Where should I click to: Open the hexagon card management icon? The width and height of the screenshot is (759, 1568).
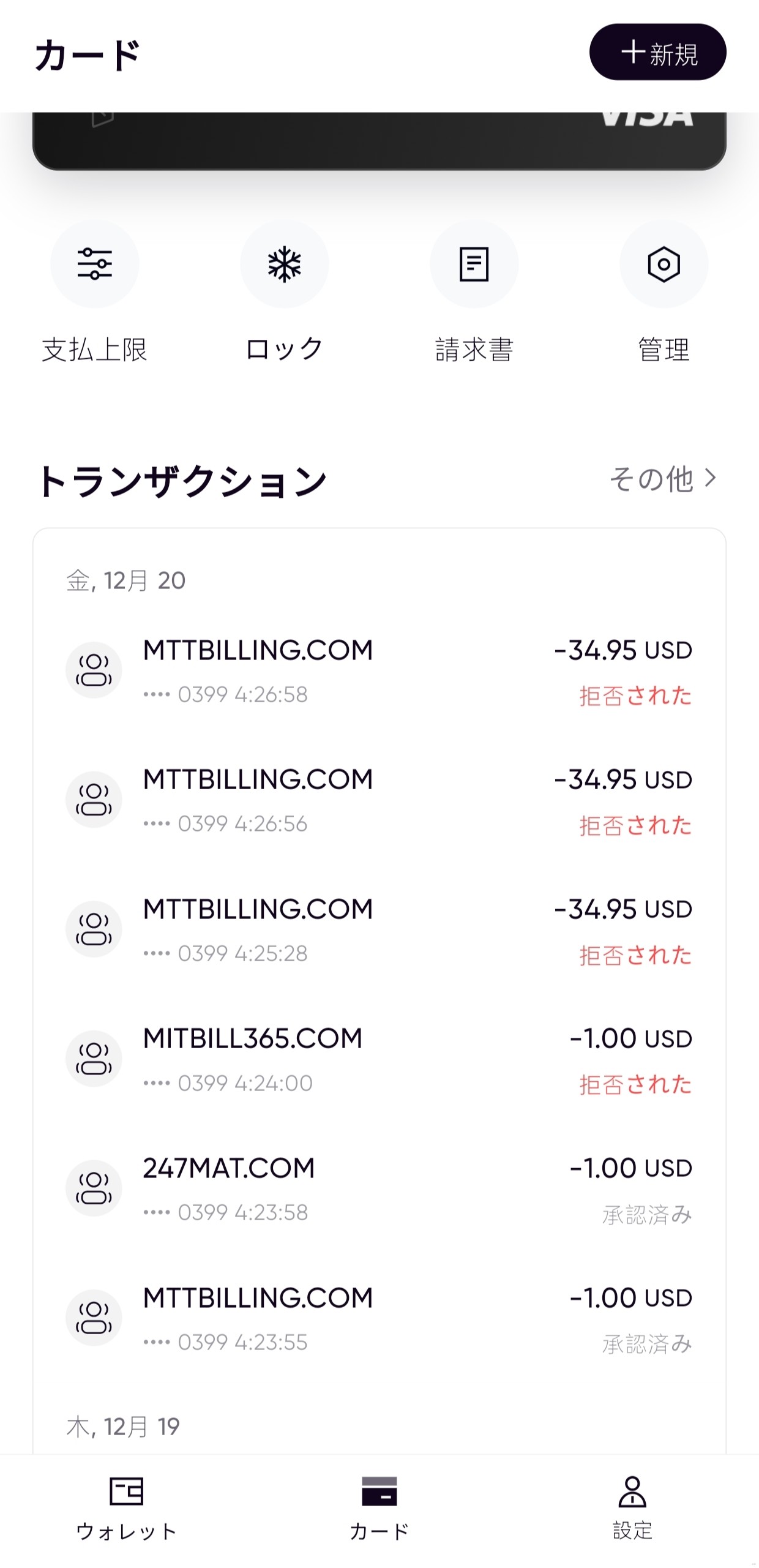click(x=664, y=264)
